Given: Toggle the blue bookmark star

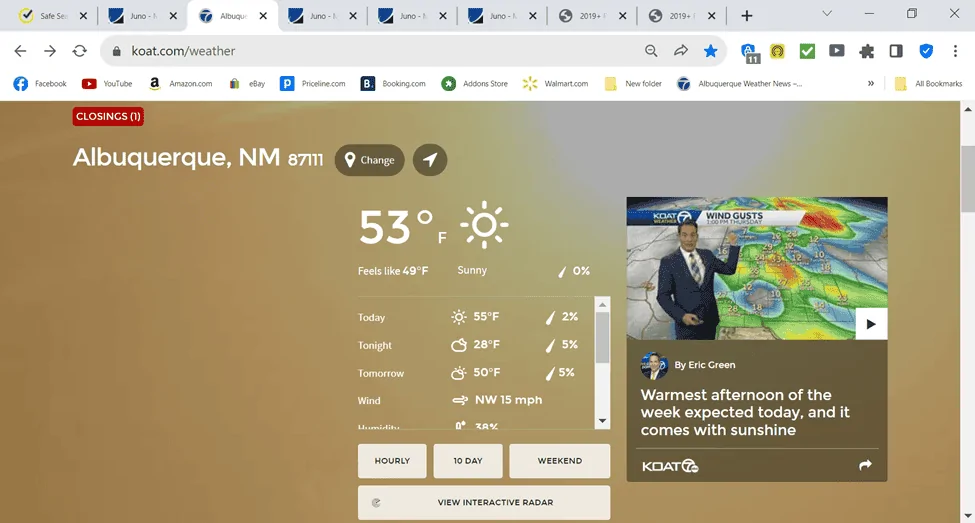Looking at the screenshot, I should pyautogui.click(x=710, y=51).
